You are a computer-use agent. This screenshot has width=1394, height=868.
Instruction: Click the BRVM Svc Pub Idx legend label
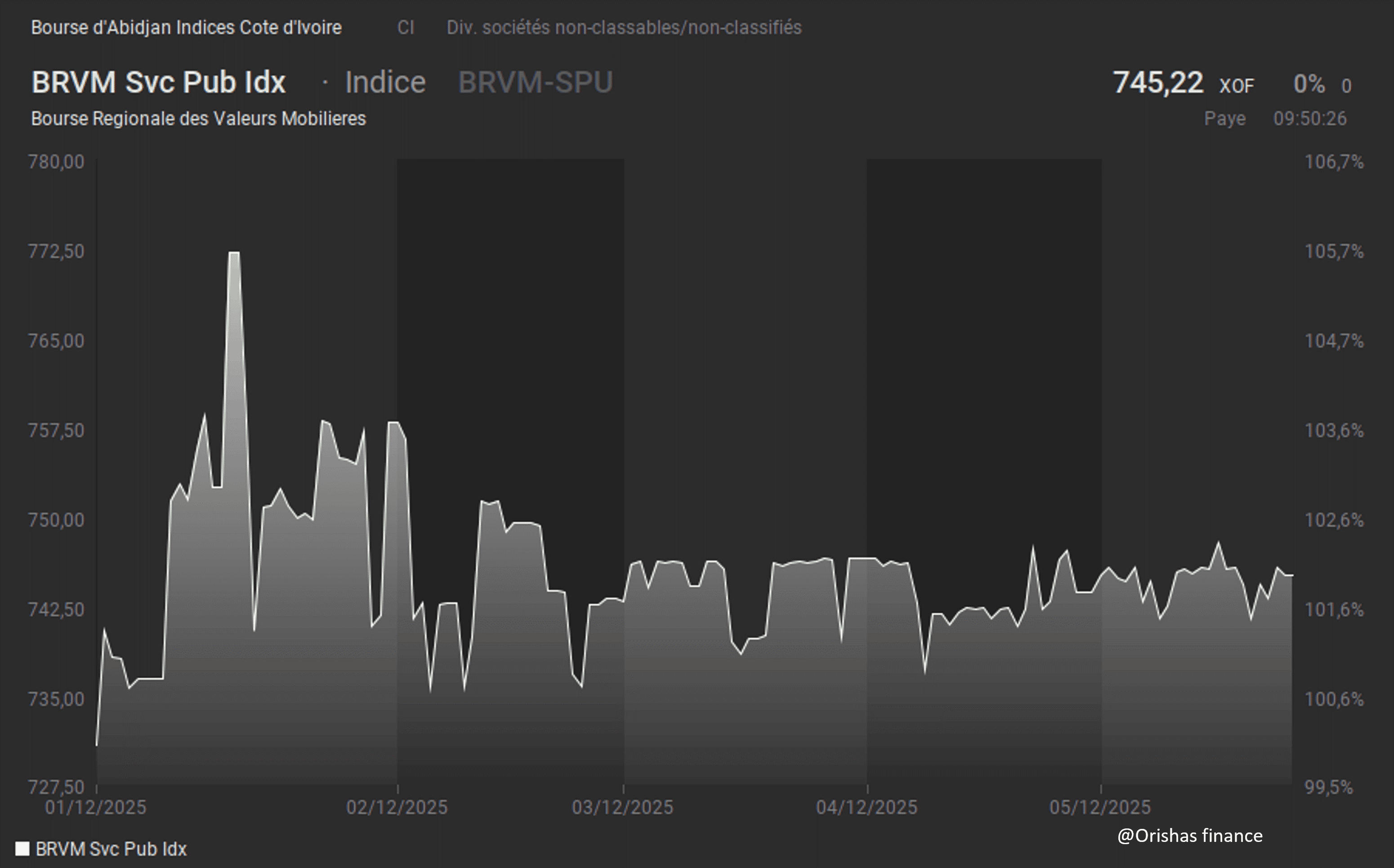(111, 849)
